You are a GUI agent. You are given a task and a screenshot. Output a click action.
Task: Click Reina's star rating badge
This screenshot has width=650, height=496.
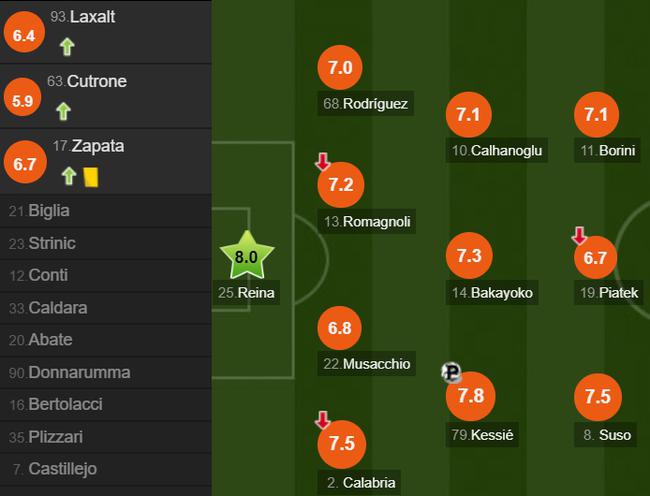[246, 255]
